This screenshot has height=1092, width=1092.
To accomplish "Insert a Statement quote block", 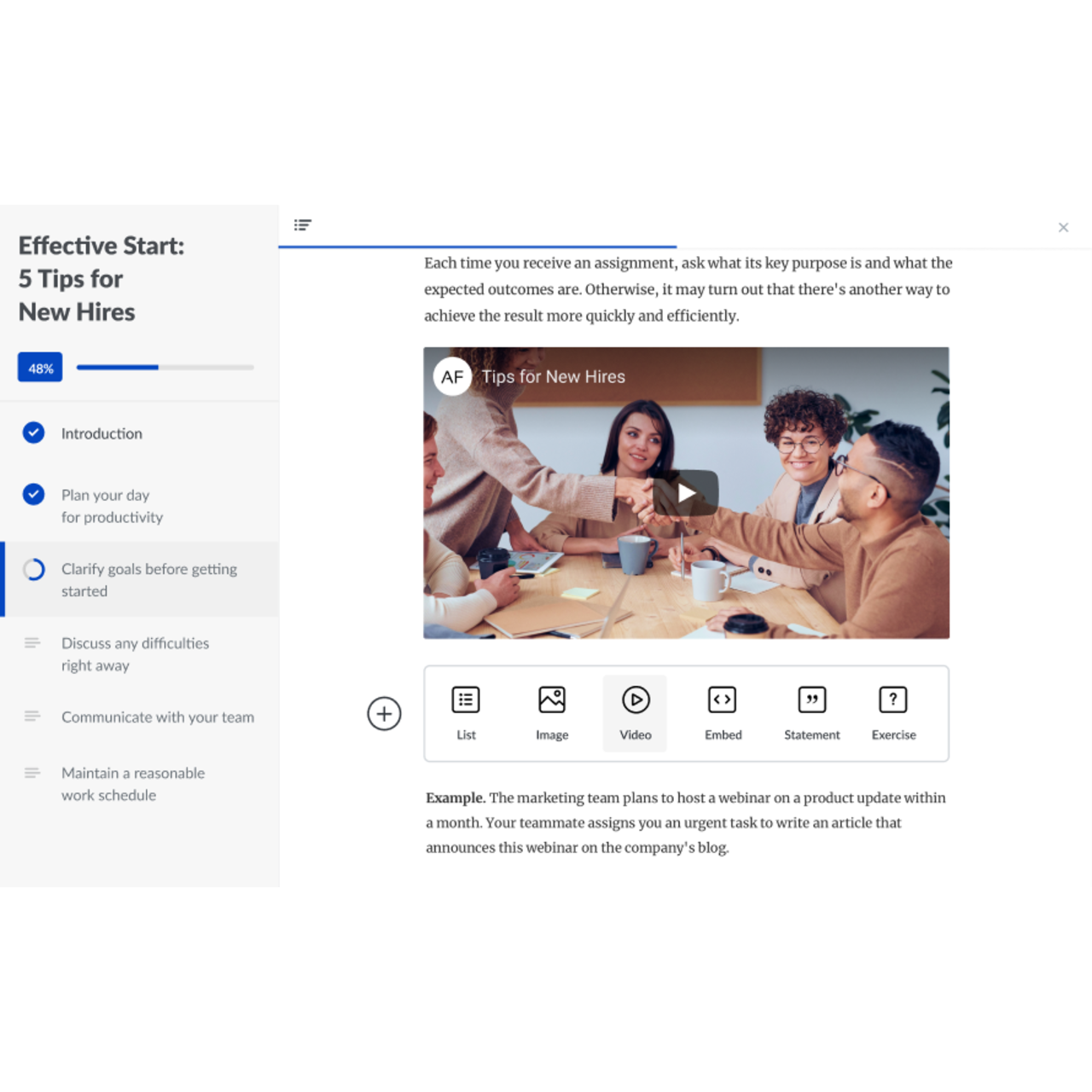I will pyautogui.click(x=811, y=712).
